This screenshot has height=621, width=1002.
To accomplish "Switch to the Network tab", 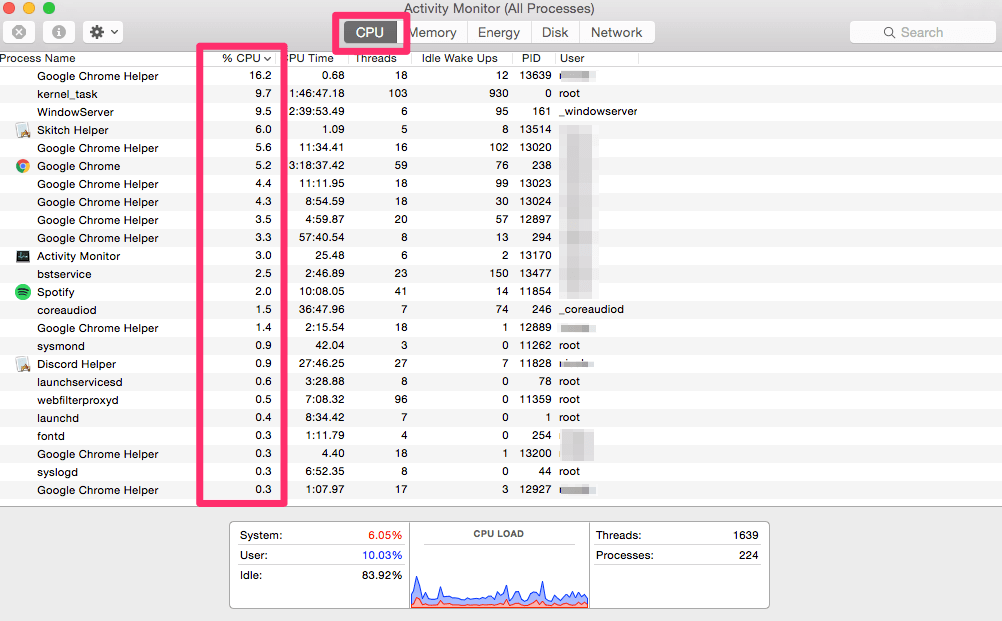I will (x=617, y=33).
